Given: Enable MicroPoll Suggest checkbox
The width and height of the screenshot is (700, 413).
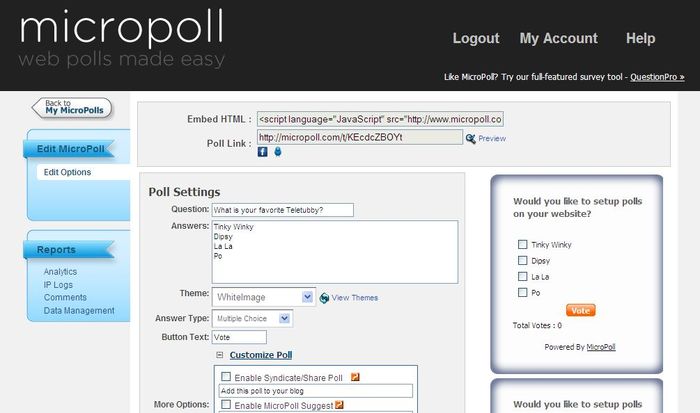Looking at the screenshot, I should tap(226, 405).
